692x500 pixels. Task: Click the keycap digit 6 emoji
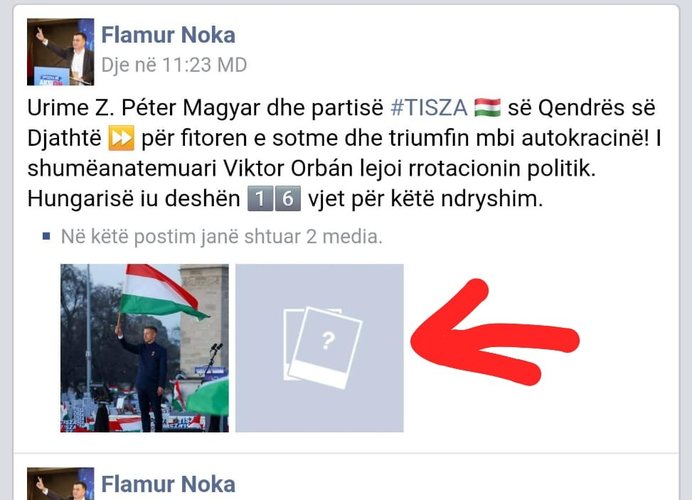288,199
